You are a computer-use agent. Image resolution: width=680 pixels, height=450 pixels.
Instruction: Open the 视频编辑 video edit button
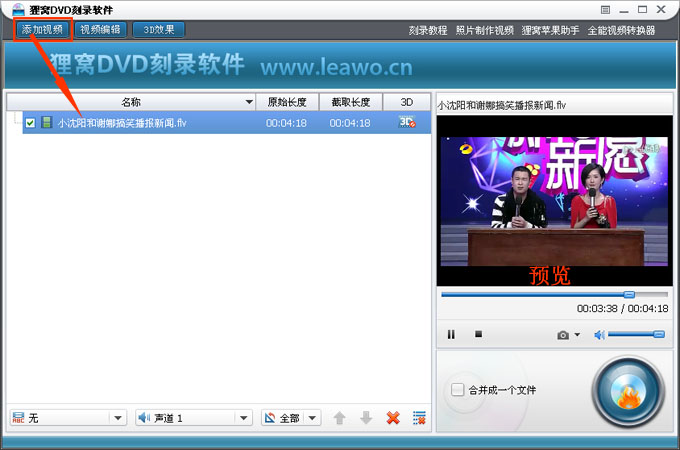coord(100,29)
